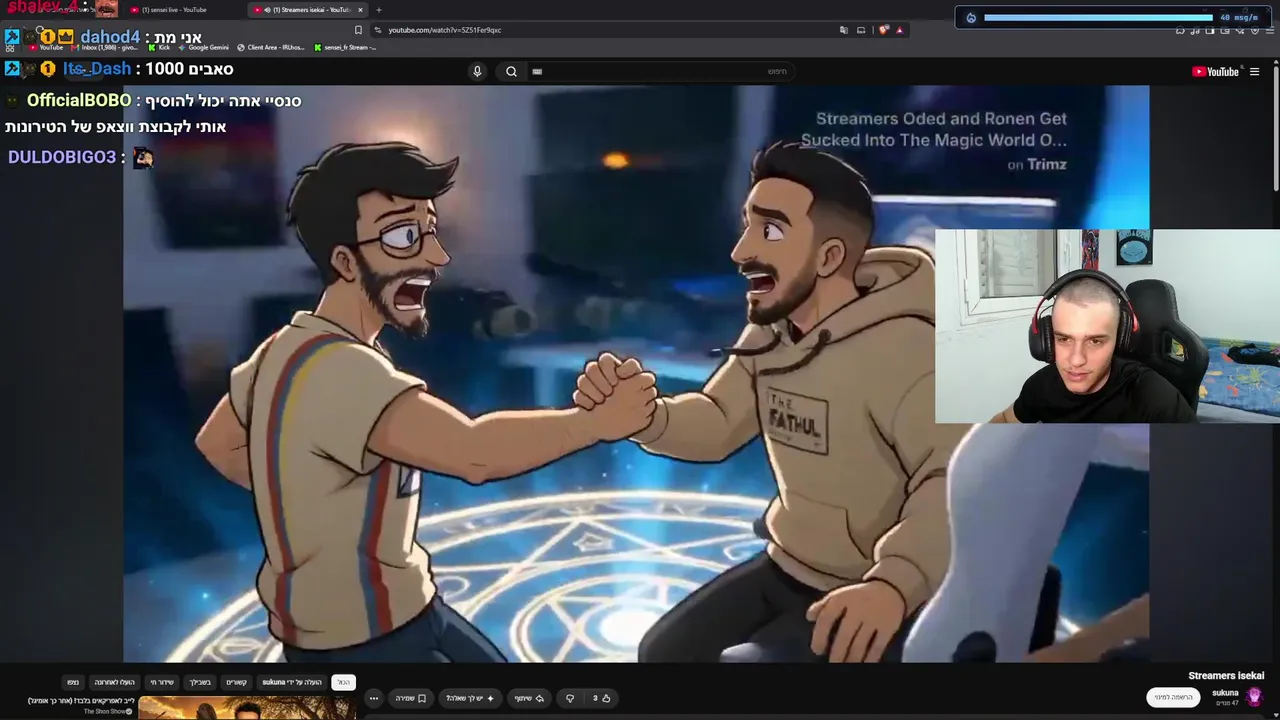1280x720 pixels.
Task: Open the Google Gemini bookmark
Action: coord(203,47)
